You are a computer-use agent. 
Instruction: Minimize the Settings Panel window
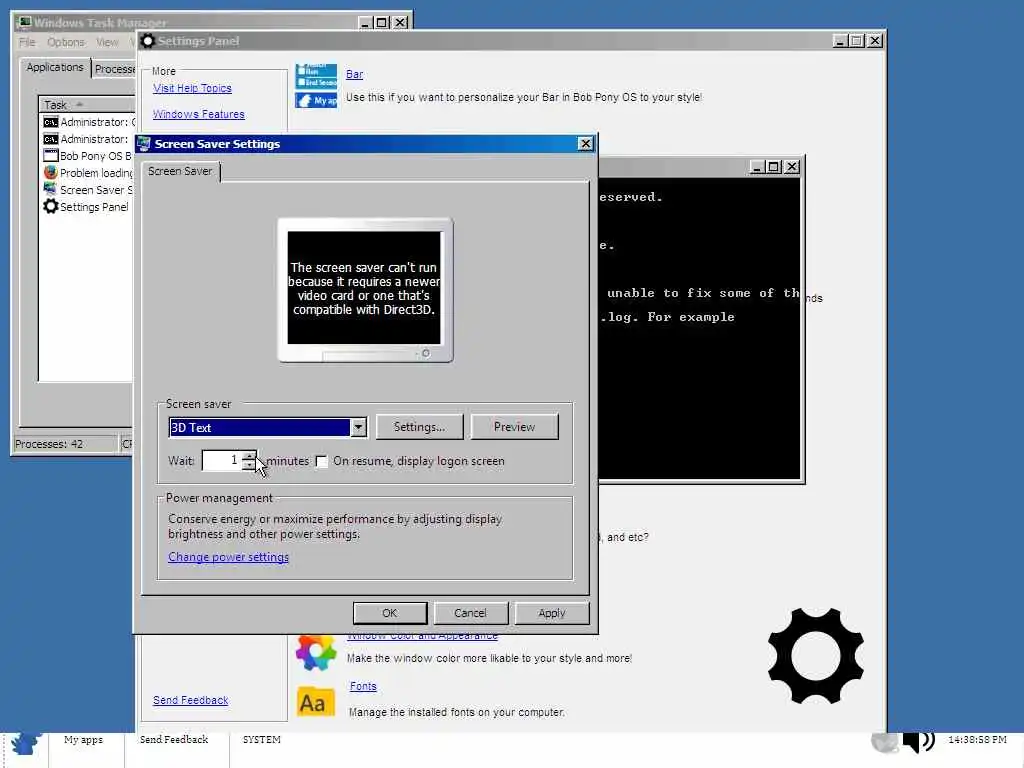(x=840, y=41)
